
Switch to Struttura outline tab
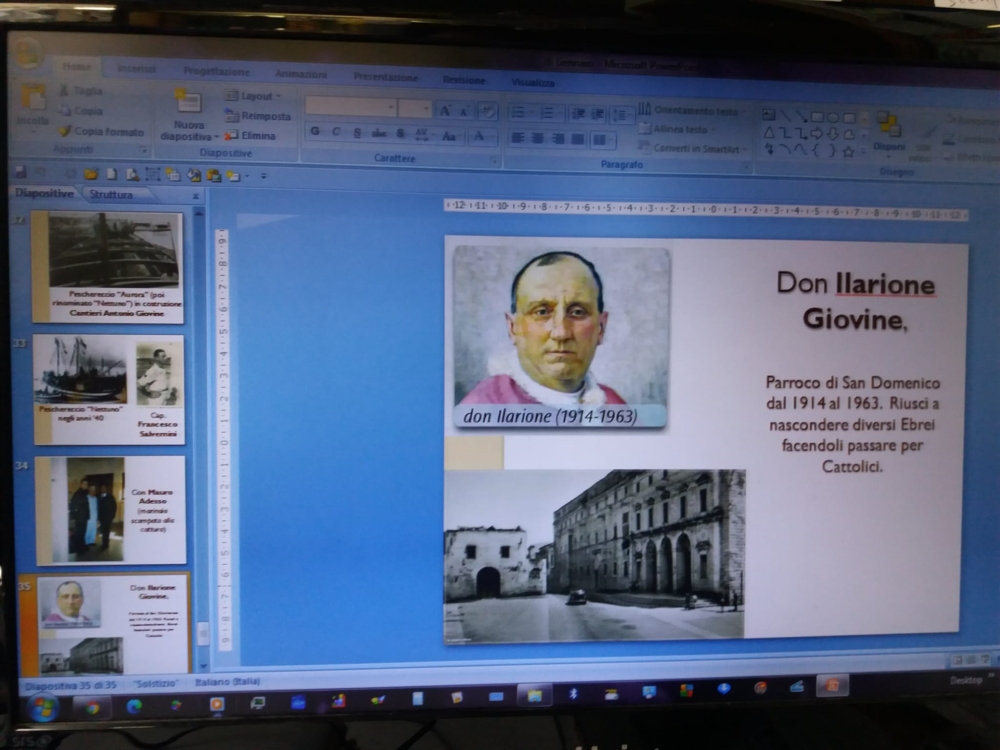[111, 194]
